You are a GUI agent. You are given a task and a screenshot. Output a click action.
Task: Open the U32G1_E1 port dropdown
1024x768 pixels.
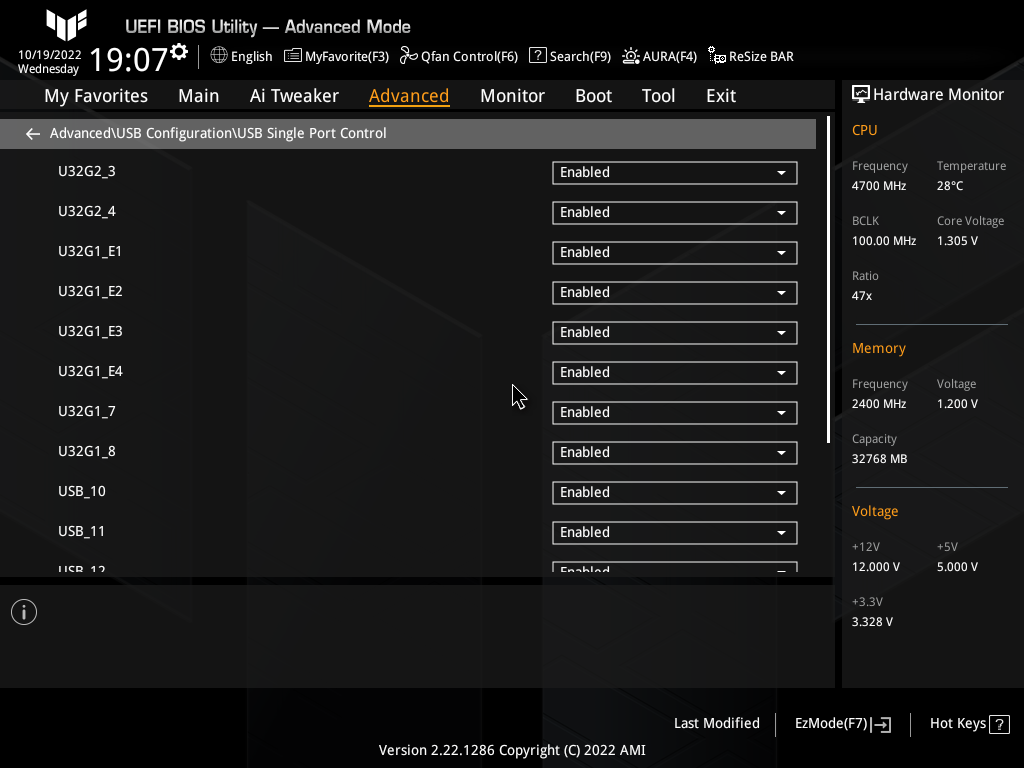tap(674, 252)
